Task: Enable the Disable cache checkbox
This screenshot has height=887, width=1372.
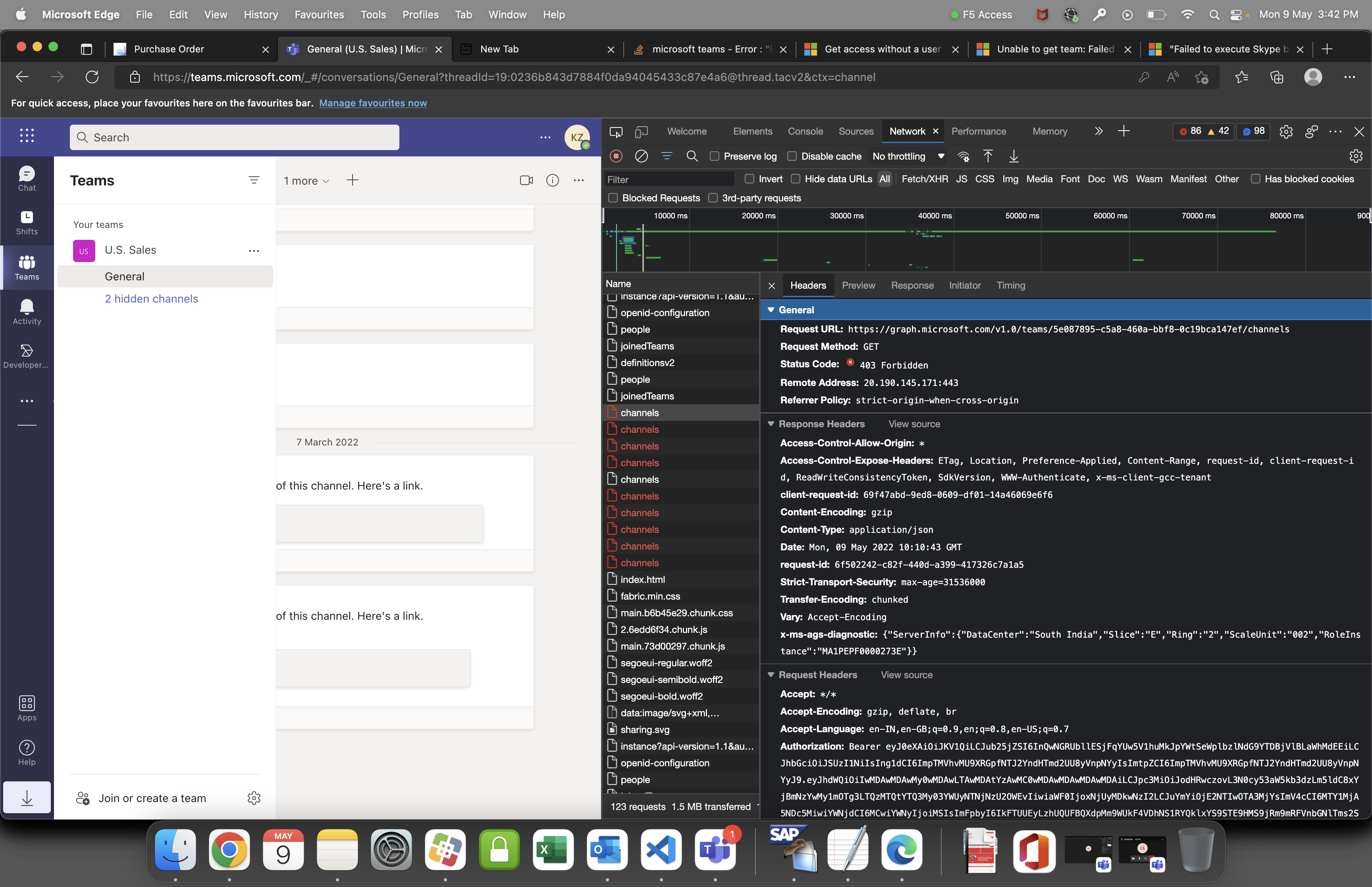Action: click(793, 156)
